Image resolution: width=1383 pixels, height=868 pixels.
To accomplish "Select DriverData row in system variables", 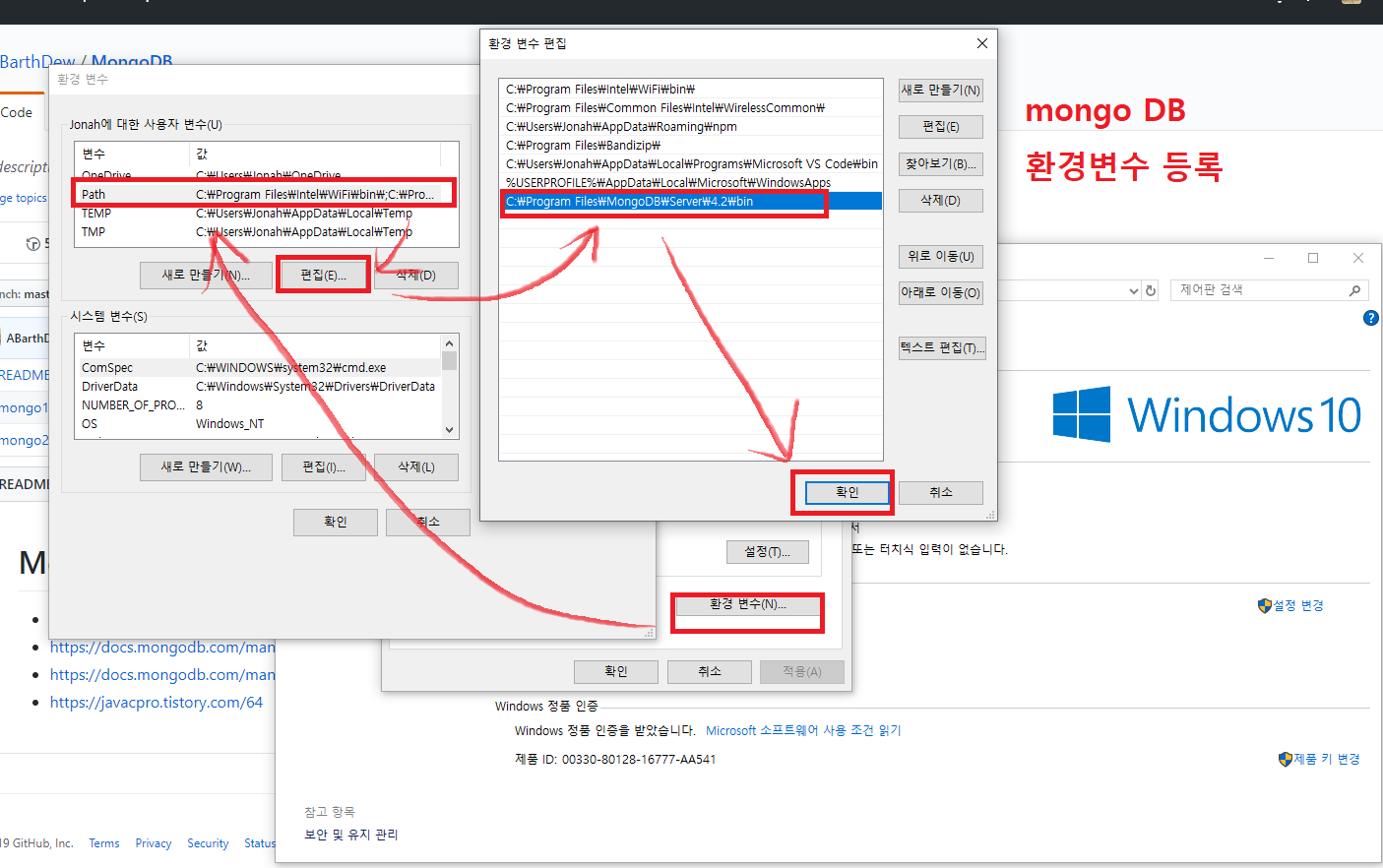I will (x=258, y=386).
